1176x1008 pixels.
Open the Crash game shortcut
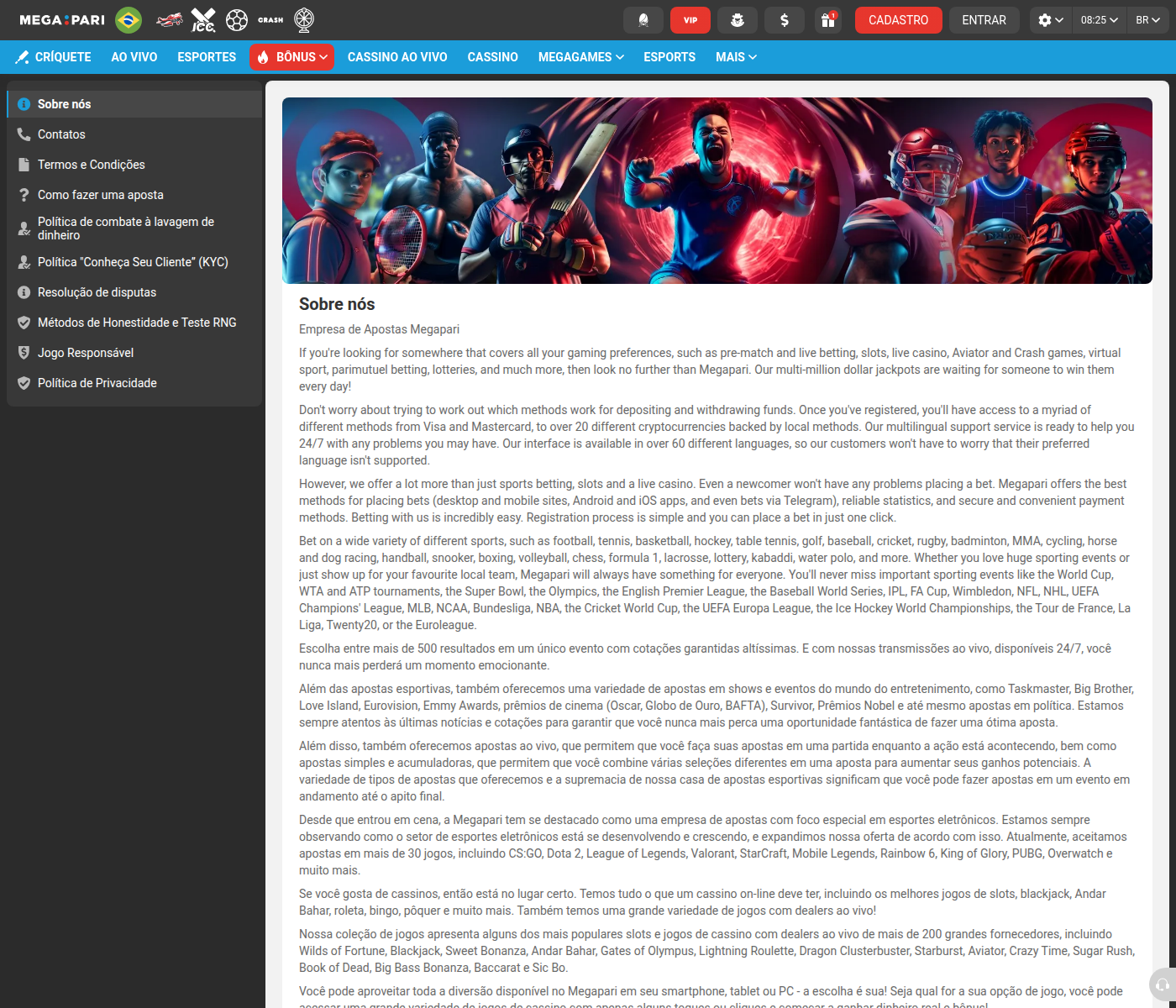coord(270,20)
